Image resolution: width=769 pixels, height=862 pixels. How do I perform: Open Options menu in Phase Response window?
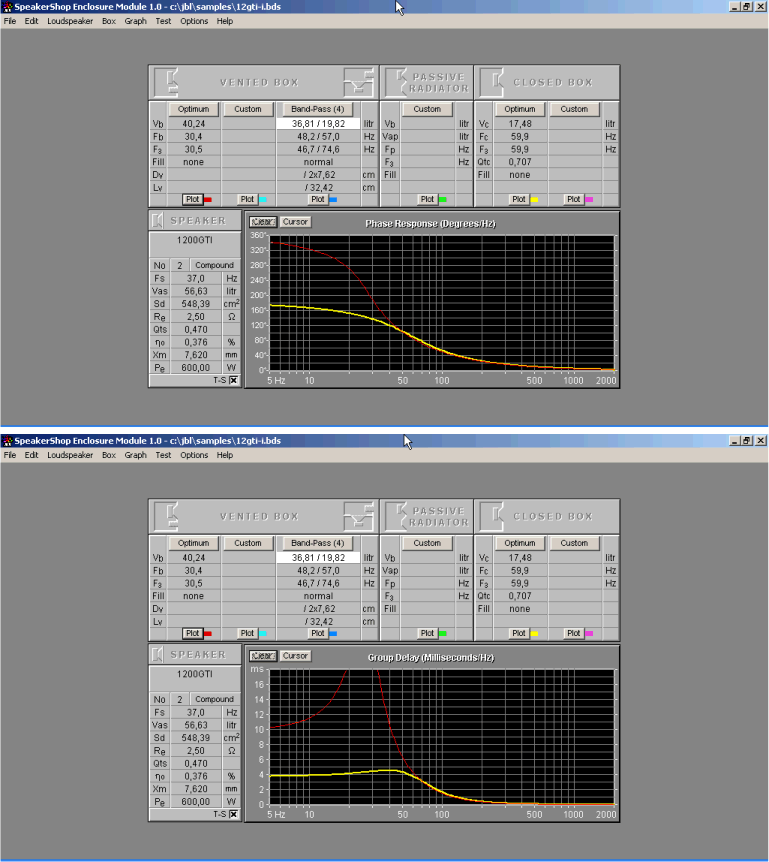click(194, 21)
